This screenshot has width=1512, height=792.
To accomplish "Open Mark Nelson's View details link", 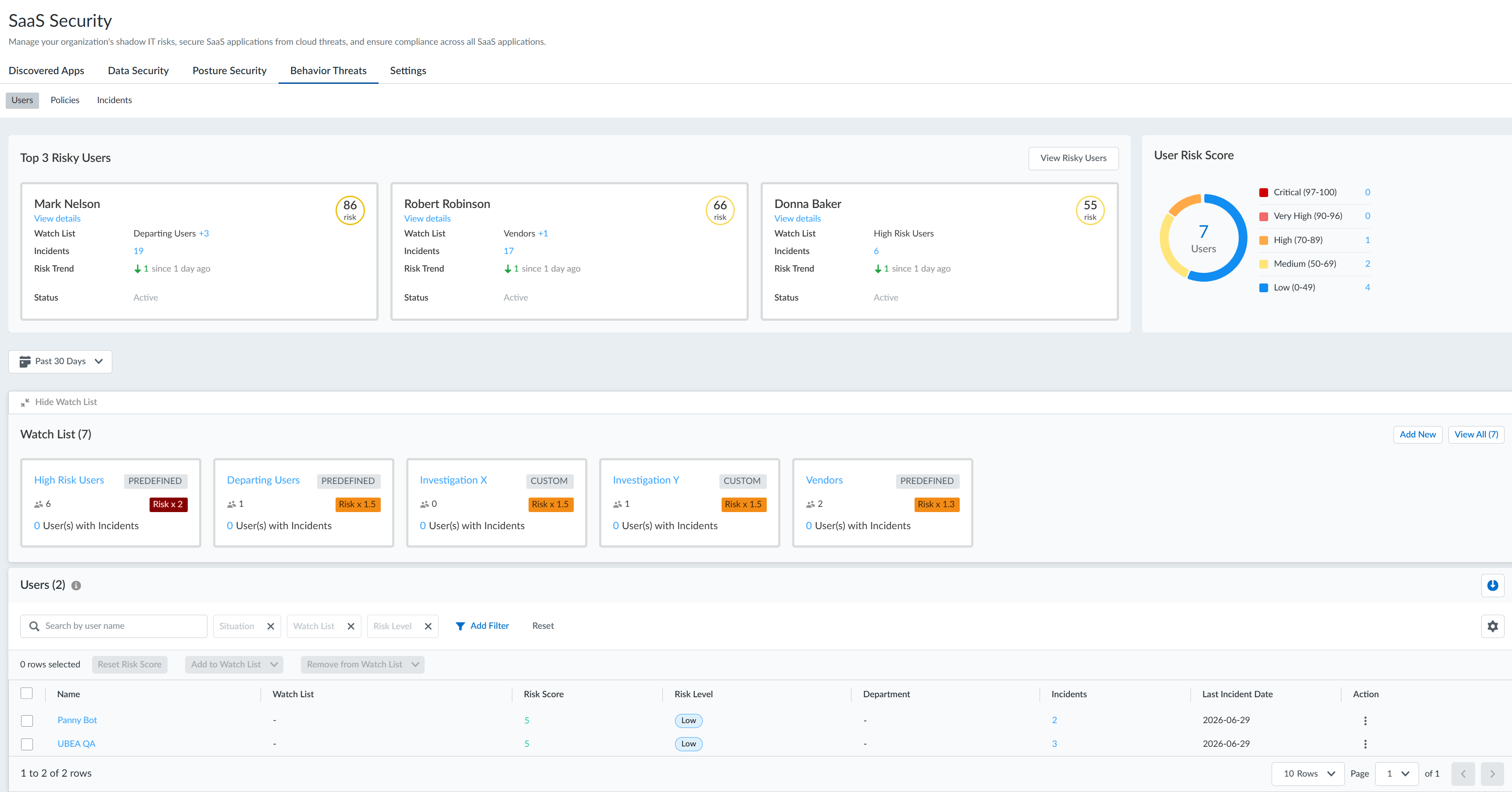I will (57, 219).
